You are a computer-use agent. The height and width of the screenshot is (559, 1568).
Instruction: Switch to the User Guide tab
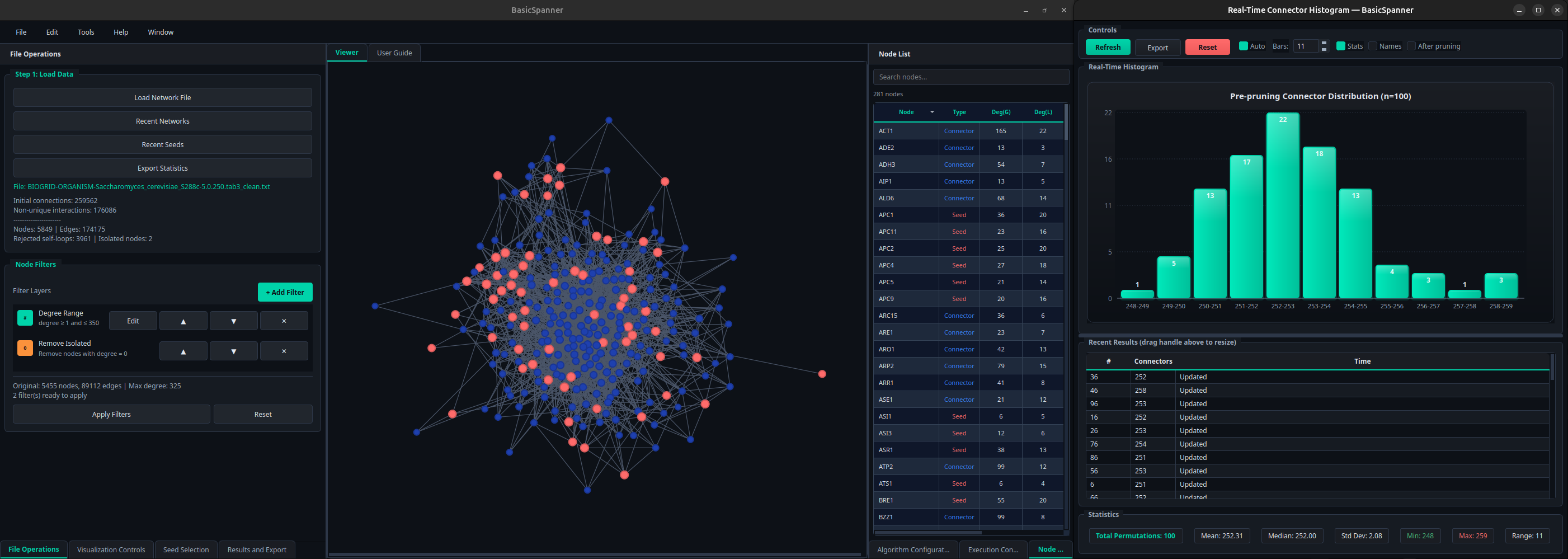(x=394, y=53)
